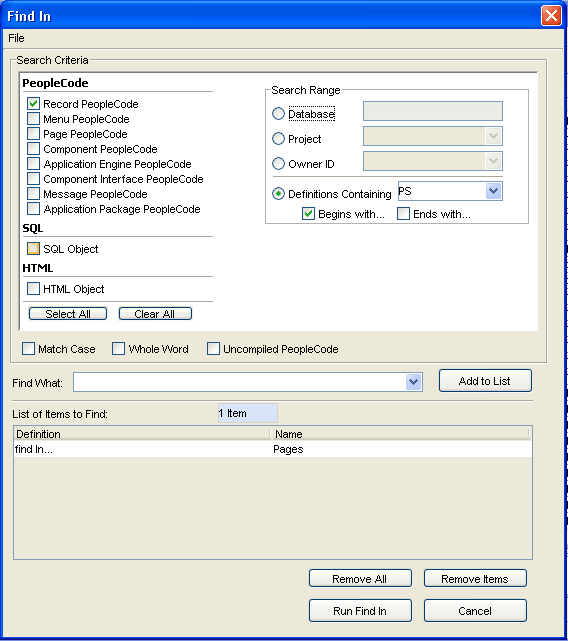Enable Application Package PeopleCode checkbox
568x641 pixels.
[x=34, y=209]
